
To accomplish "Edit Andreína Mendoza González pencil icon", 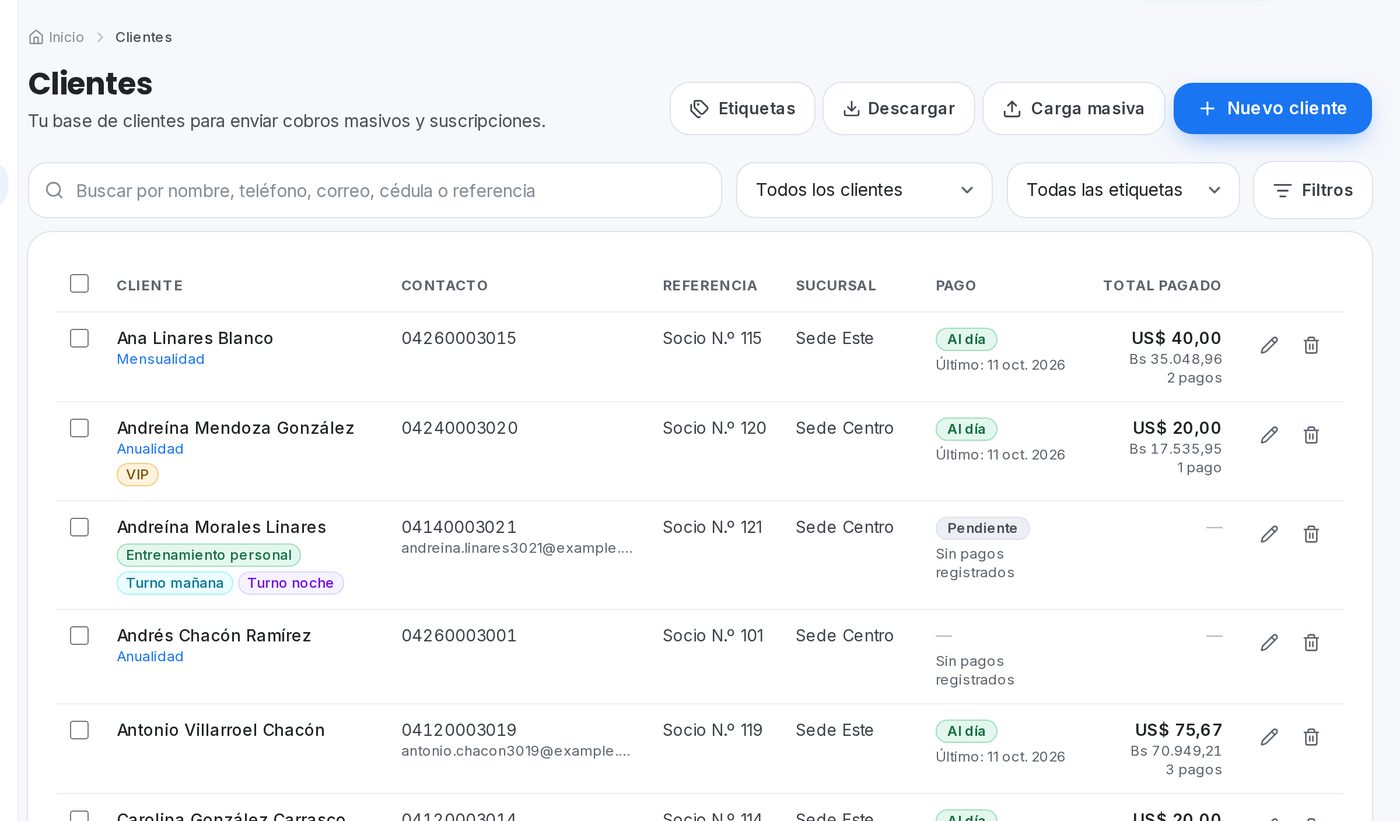I will [x=1269, y=435].
